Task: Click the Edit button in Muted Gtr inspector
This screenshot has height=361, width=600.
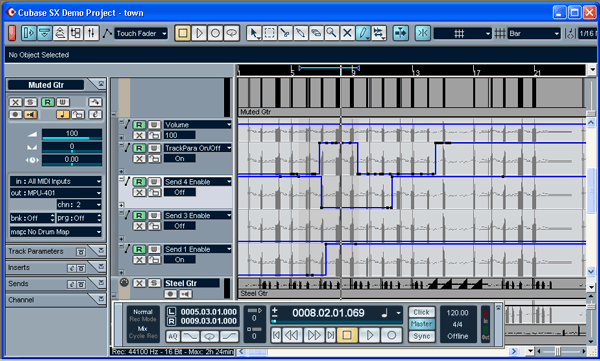Action: click(95, 114)
